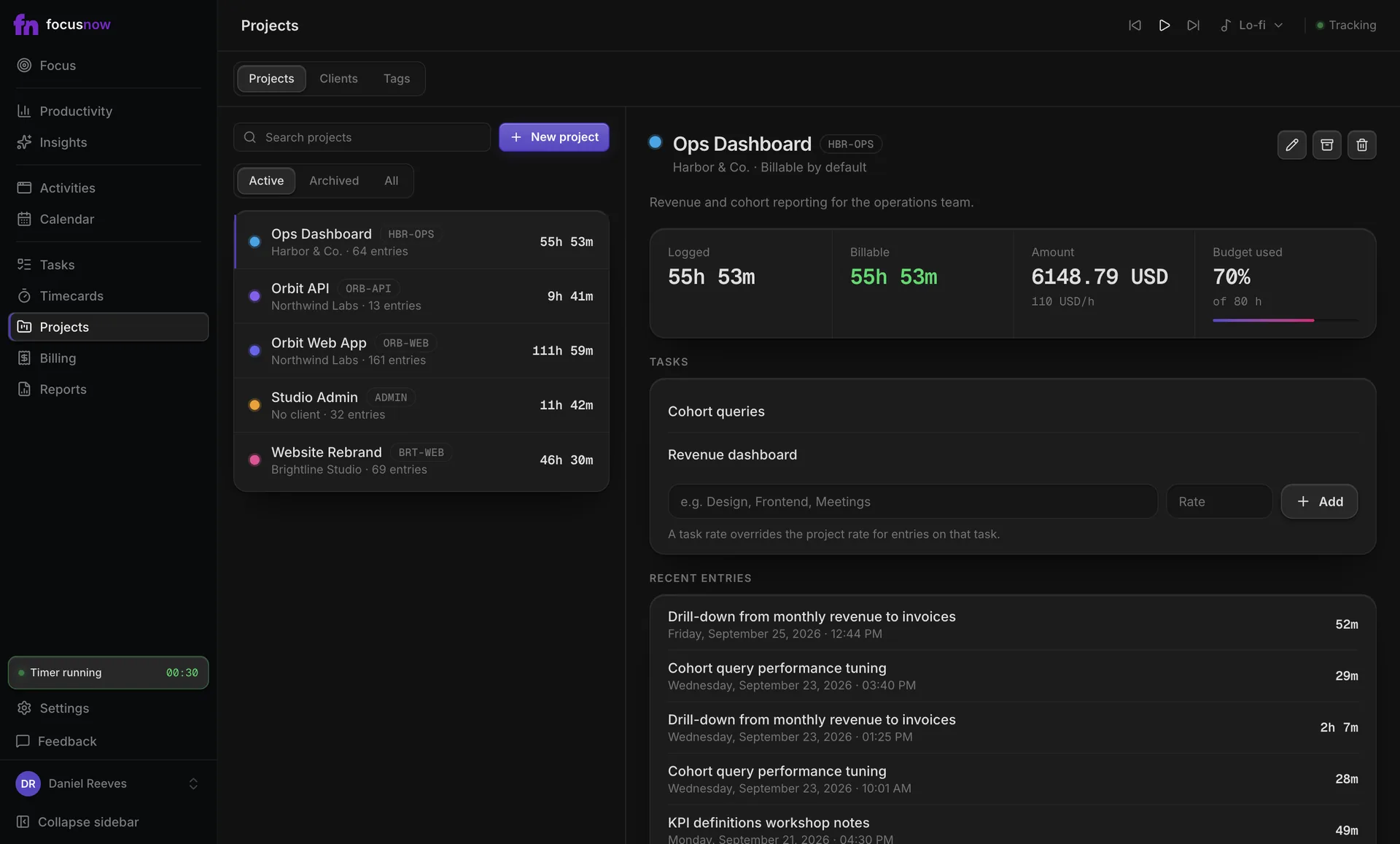Open Billing in the sidebar
This screenshot has height=844, width=1400.
109,358
